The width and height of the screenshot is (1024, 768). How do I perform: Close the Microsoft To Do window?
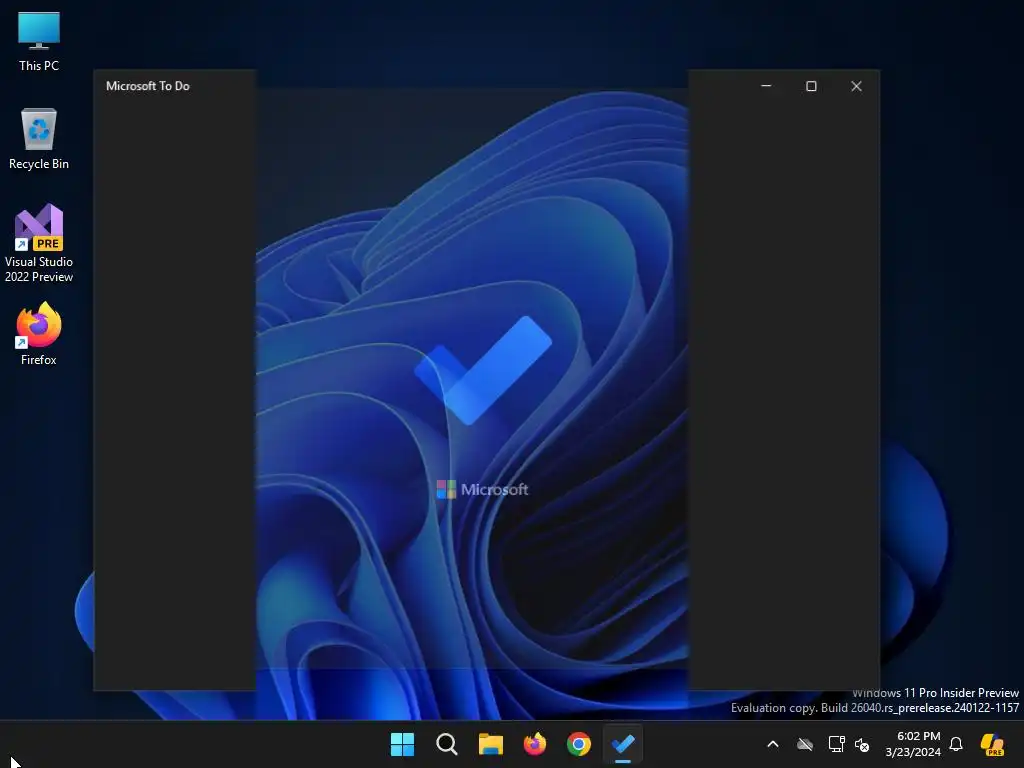pos(856,86)
